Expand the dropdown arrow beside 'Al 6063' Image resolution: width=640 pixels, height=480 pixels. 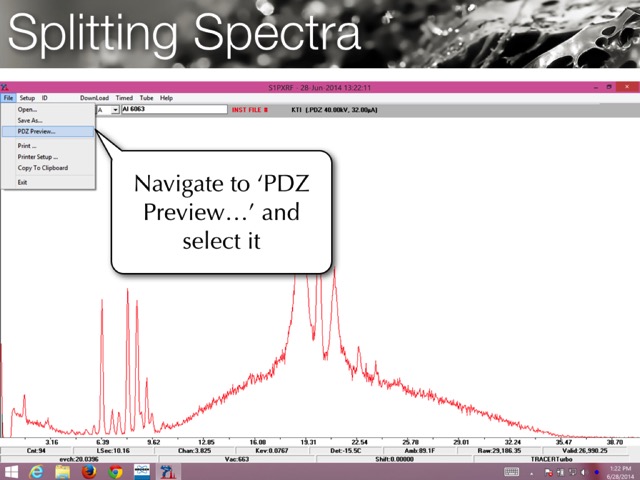(115, 109)
